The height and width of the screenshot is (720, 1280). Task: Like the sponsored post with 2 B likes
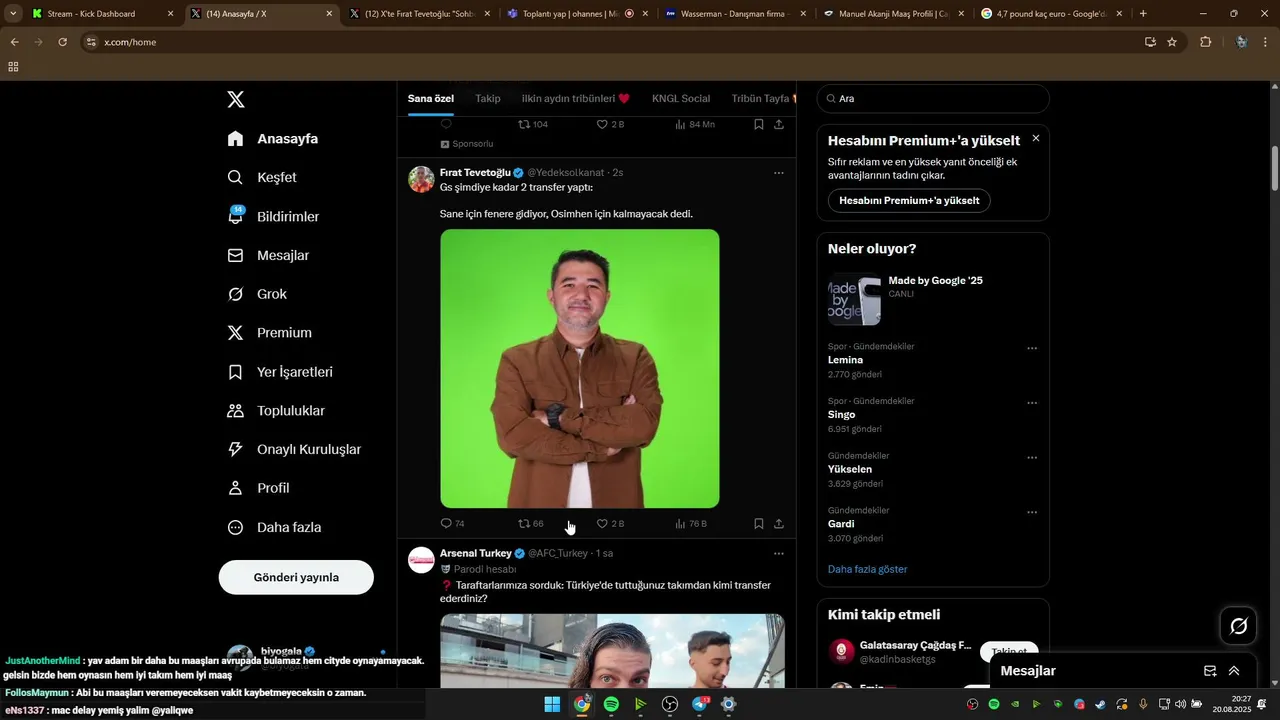[x=610, y=124]
